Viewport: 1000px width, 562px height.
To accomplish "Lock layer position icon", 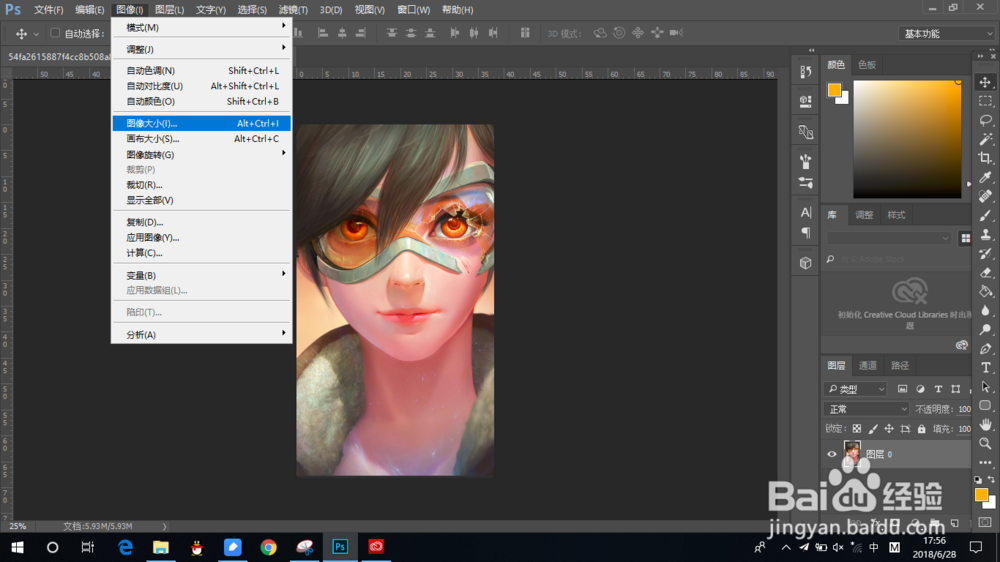I will click(x=889, y=429).
